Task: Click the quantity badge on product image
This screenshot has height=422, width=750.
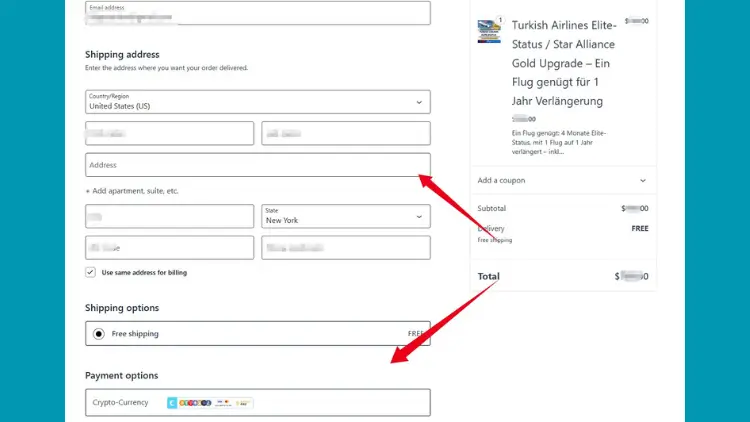Action: pos(500,18)
